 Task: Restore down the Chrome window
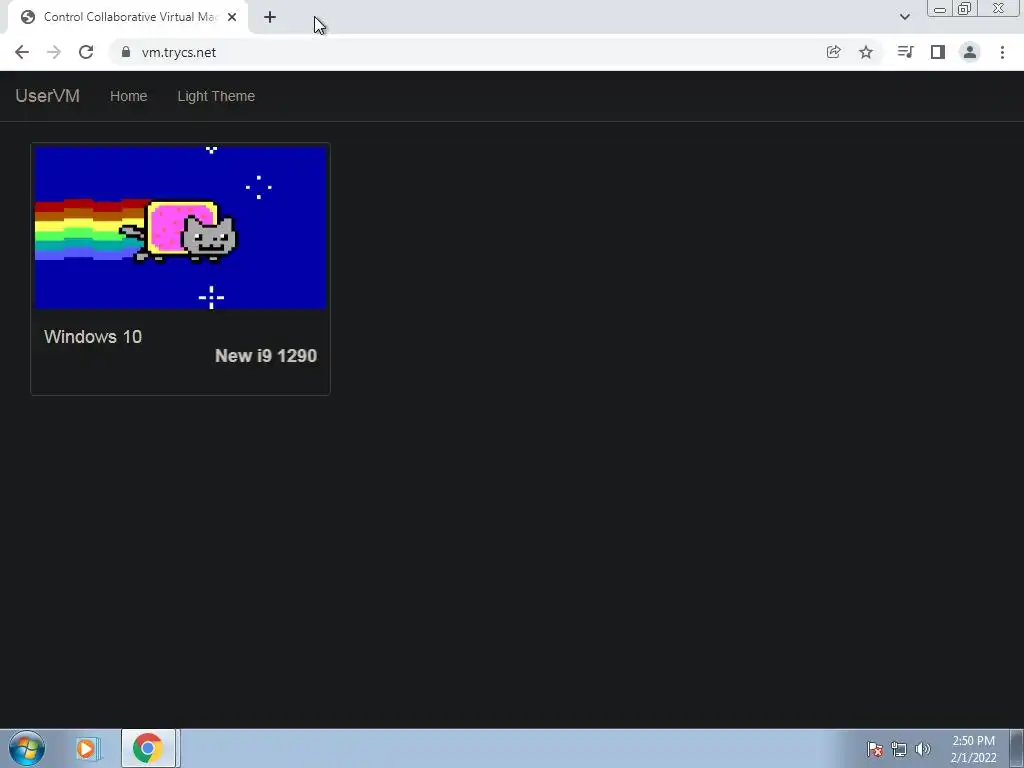click(x=965, y=8)
